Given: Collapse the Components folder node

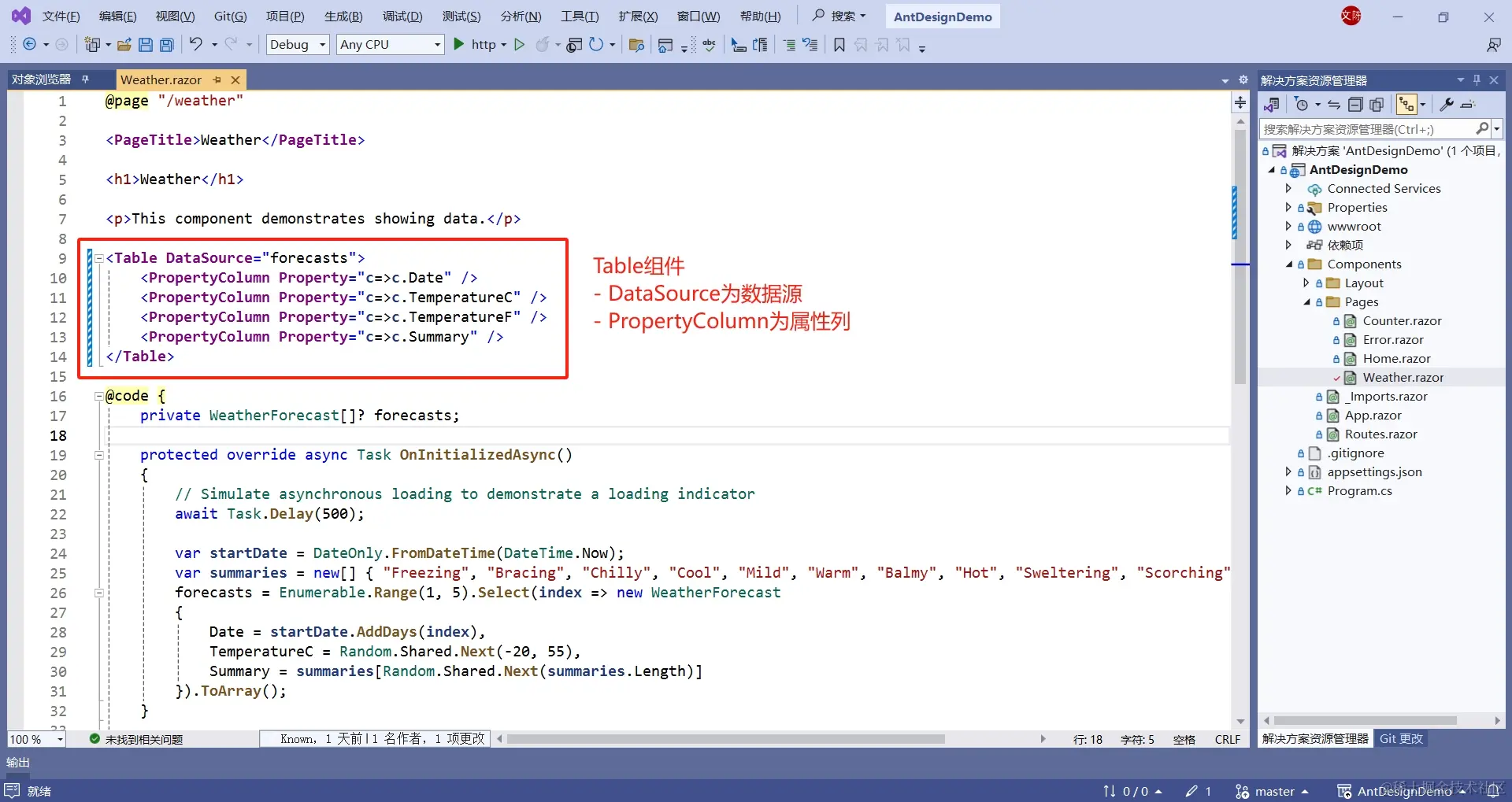Looking at the screenshot, I should coord(1288,264).
